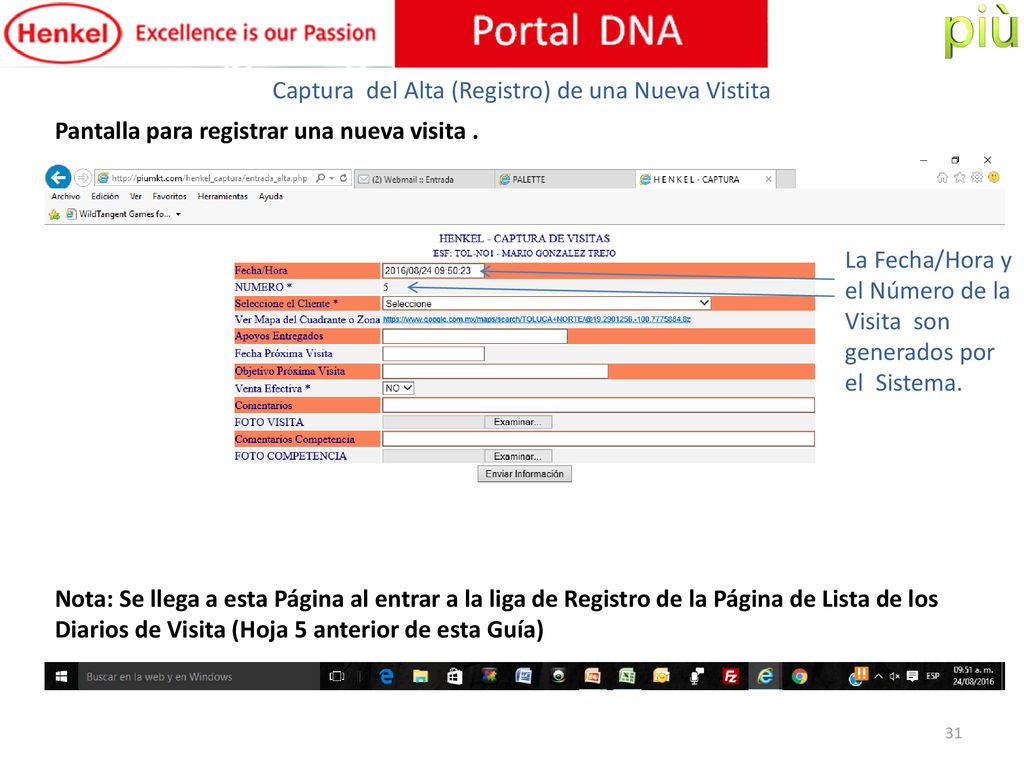The image size is (1024, 768).
Task: Click the Comentarios Competencia text field
Action: point(598,439)
